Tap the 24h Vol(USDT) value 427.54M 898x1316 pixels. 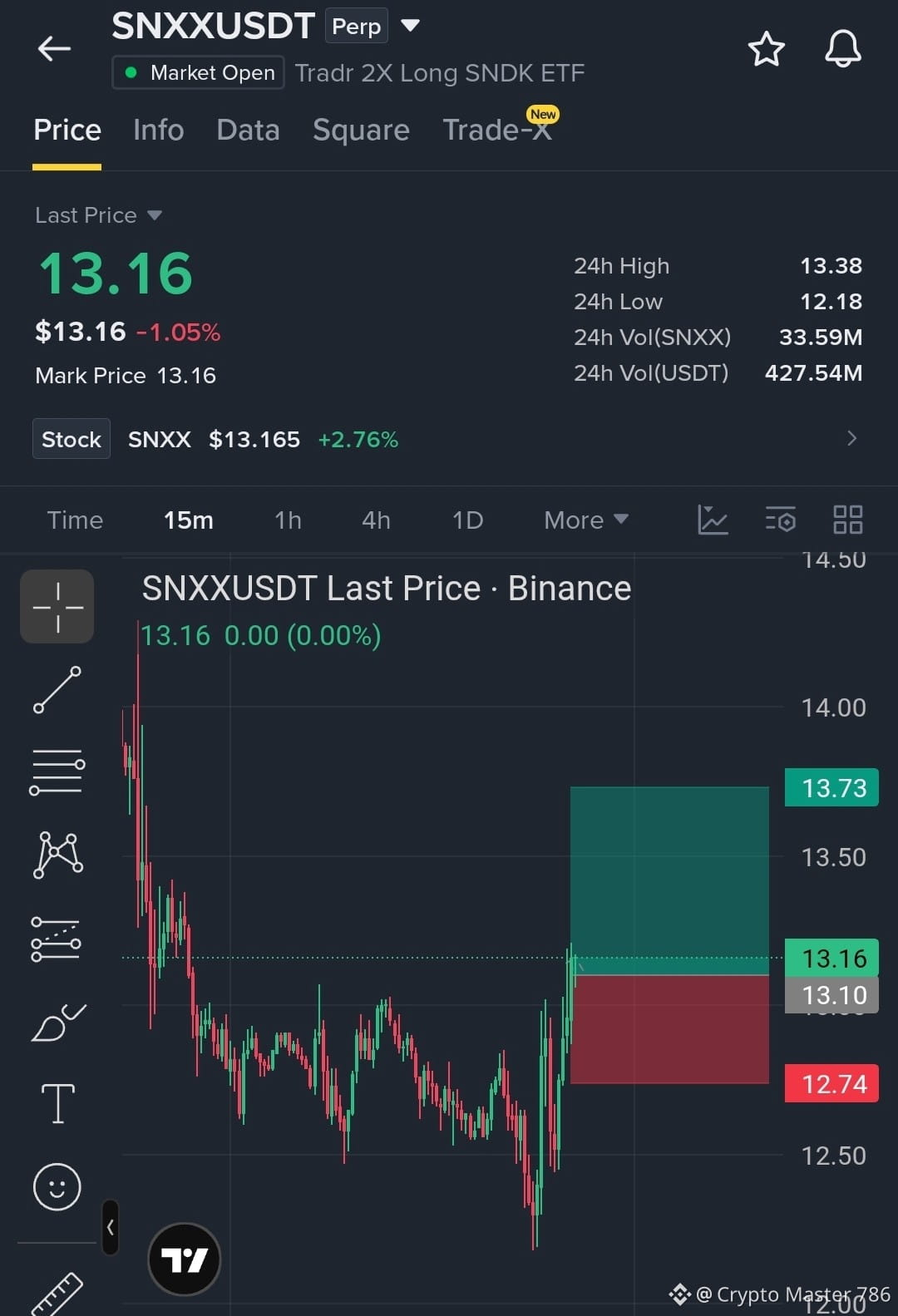tap(813, 373)
